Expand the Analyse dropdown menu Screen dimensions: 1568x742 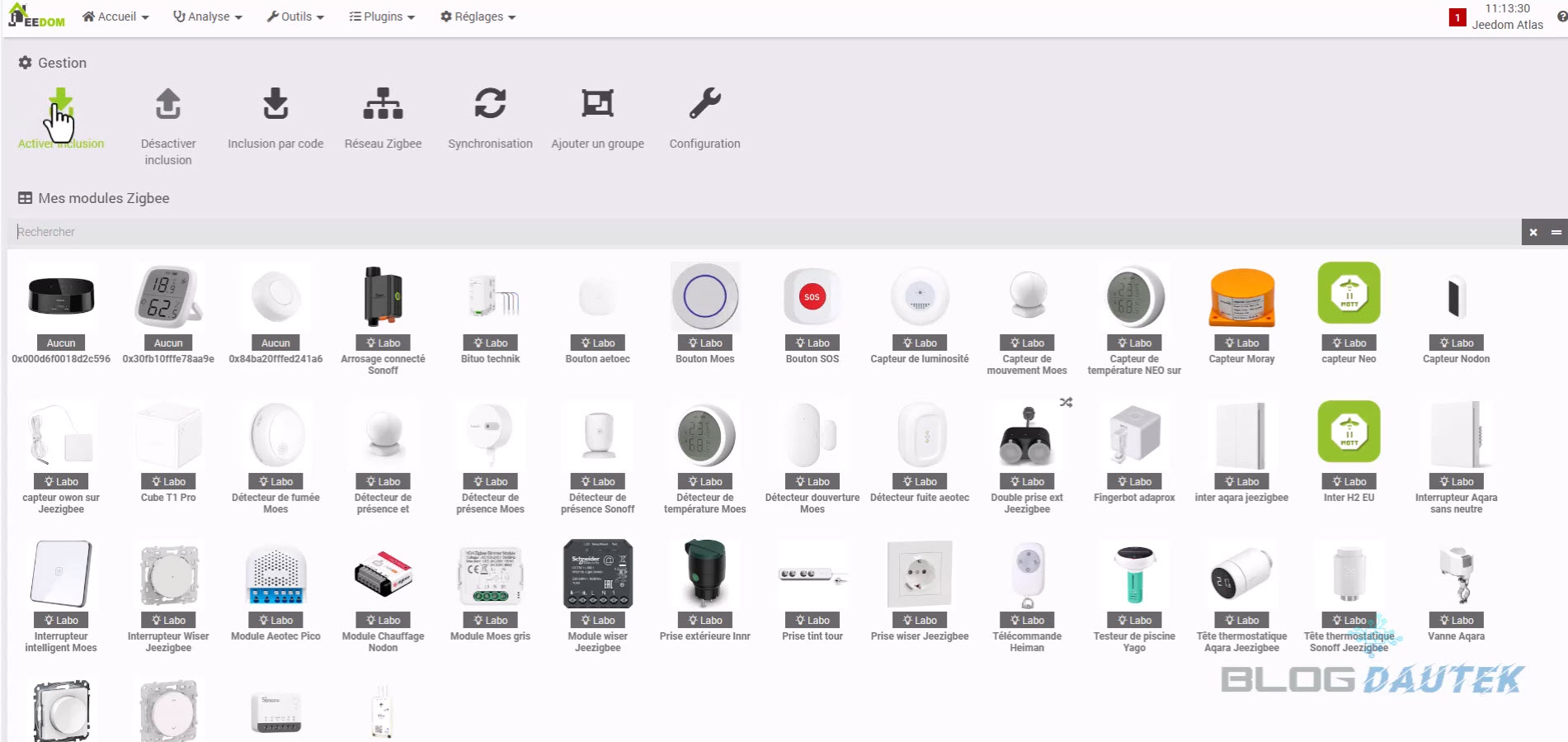(x=208, y=17)
